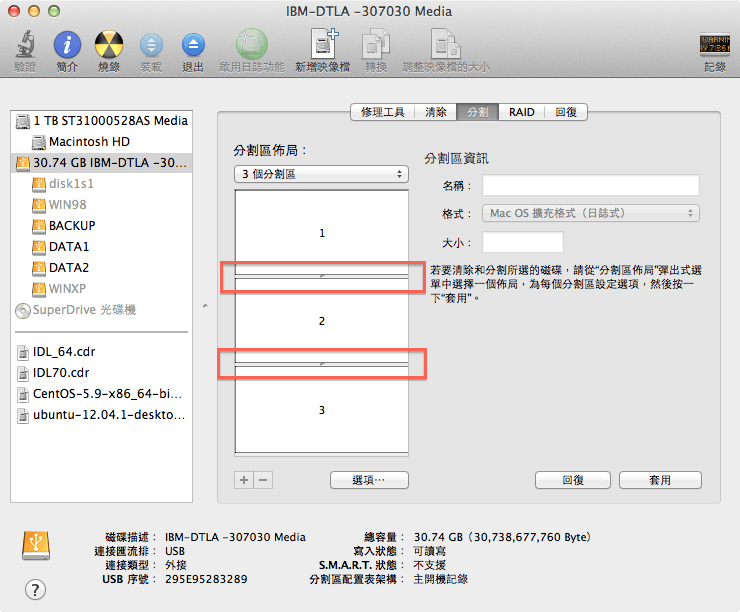
Task: Open the 分割區佈局 partition layout dropdown
Action: 321,174
